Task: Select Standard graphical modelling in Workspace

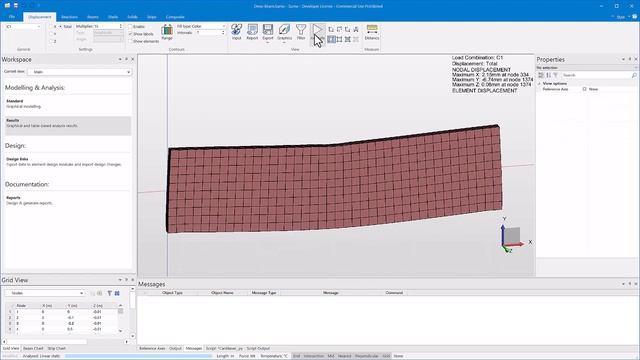Action: [68, 104]
